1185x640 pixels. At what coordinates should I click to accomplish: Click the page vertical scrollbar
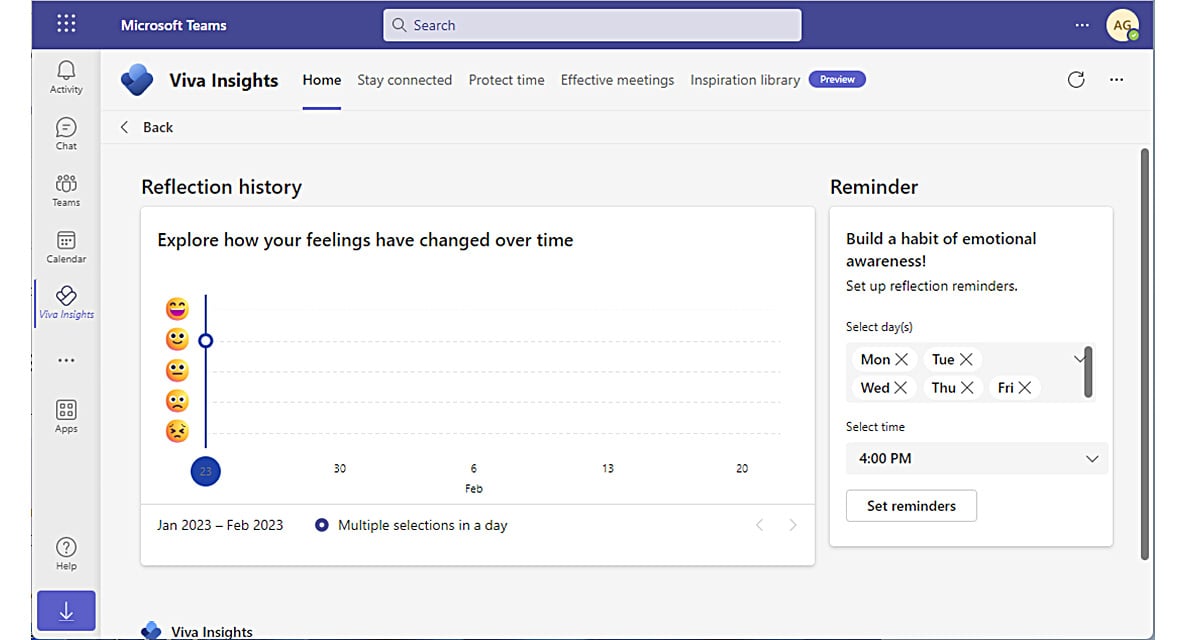[1145, 354]
